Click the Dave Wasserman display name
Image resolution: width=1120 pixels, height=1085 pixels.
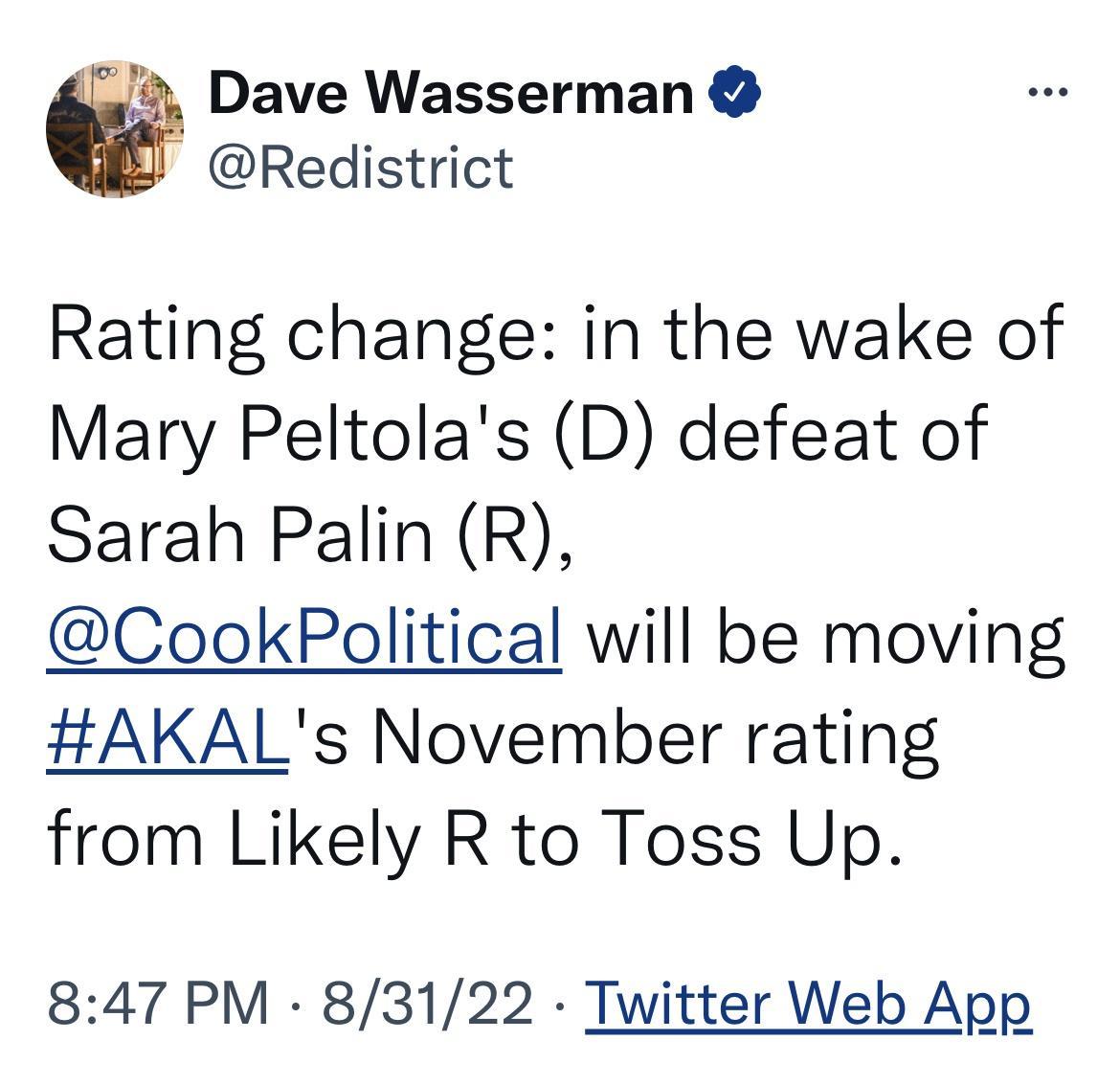pyautogui.click(x=450, y=91)
